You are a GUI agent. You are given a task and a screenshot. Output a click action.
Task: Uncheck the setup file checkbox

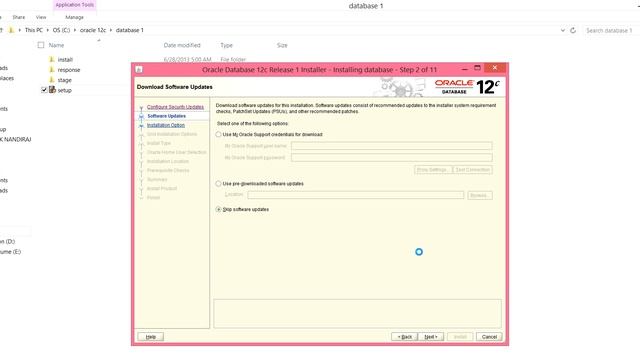[44, 90]
